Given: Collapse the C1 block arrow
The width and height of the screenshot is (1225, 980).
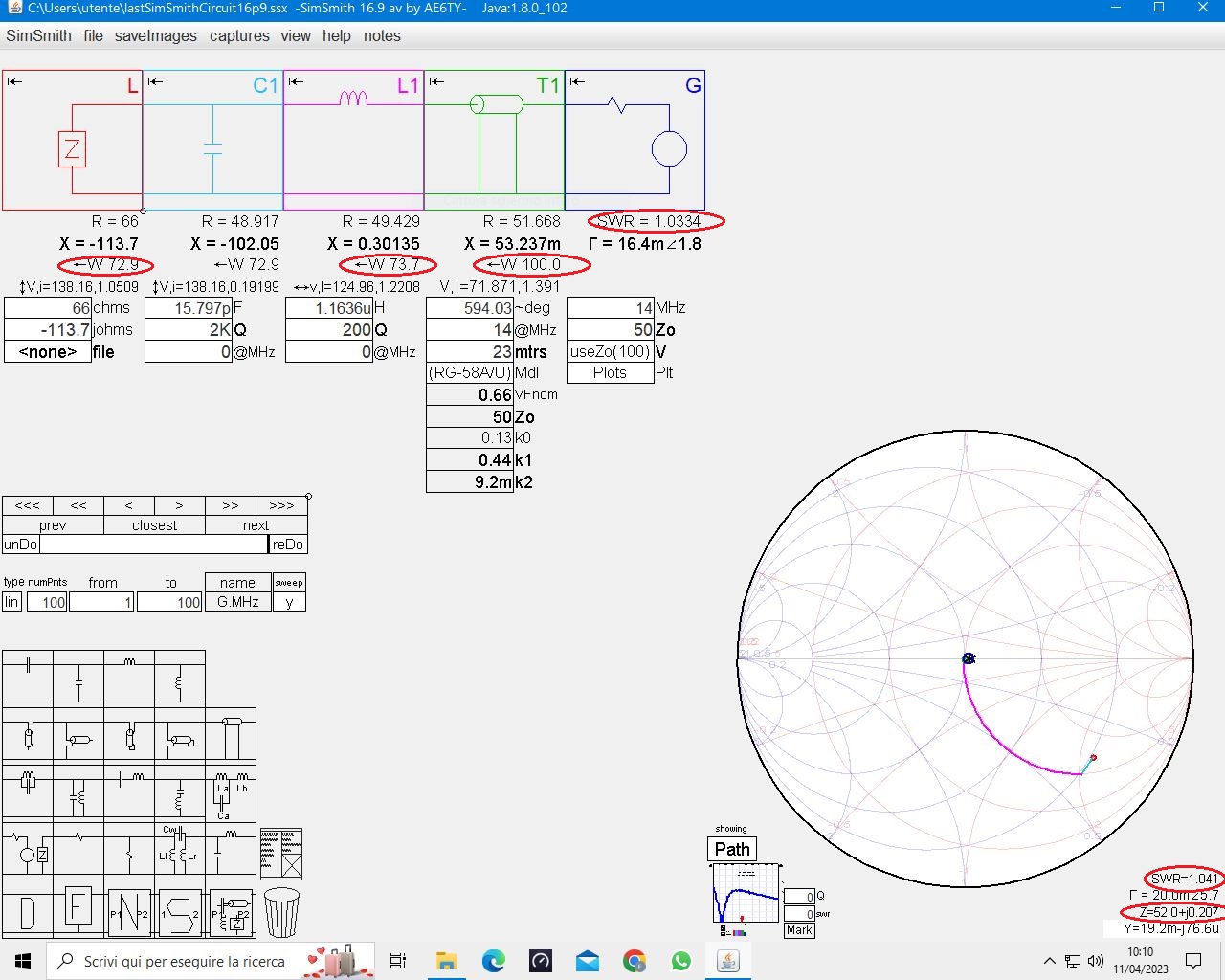Looking at the screenshot, I should pyautogui.click(x=155, y=81).
